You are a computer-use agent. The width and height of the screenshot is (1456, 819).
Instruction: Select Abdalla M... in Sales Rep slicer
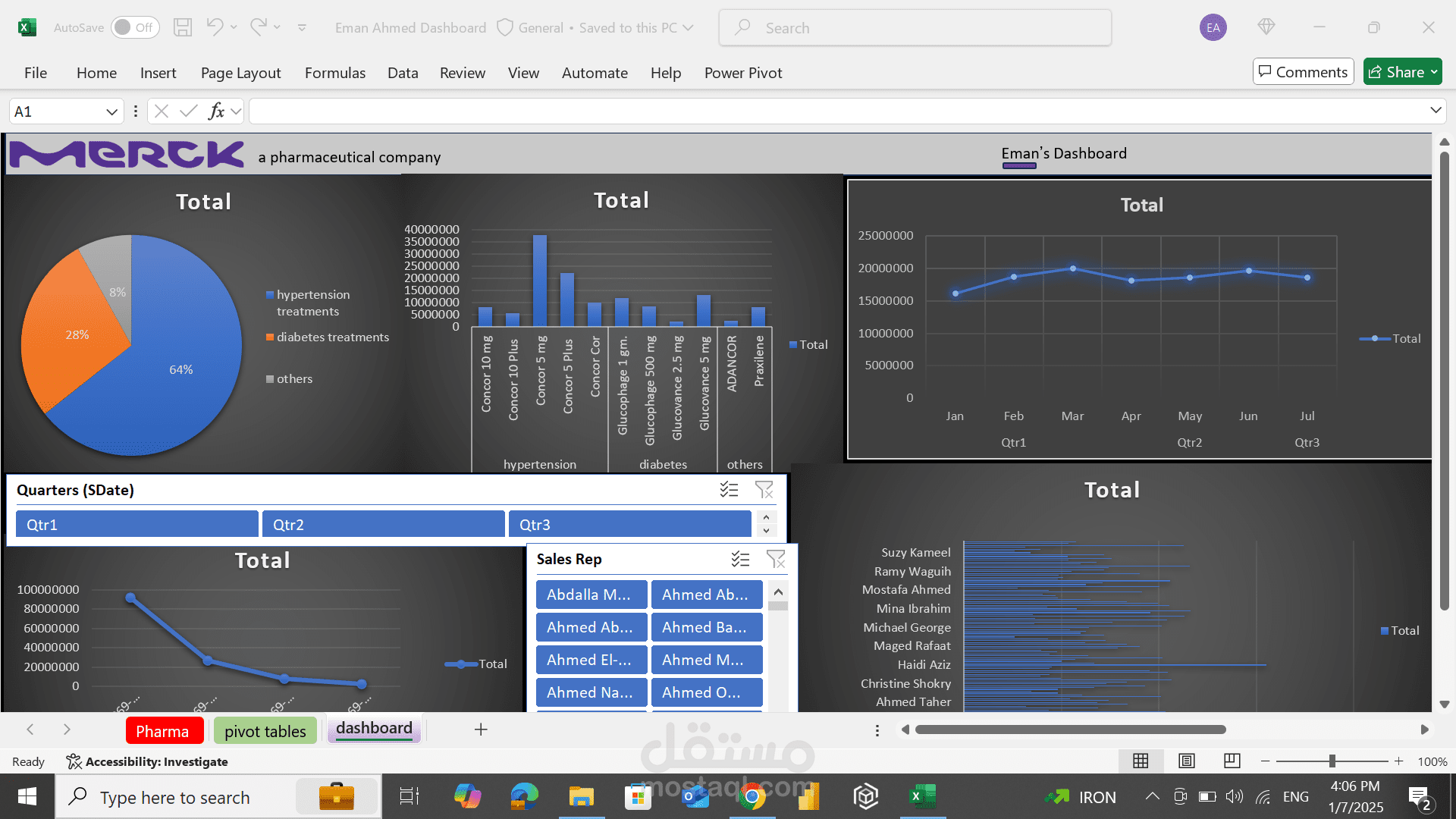pos(591,595)
